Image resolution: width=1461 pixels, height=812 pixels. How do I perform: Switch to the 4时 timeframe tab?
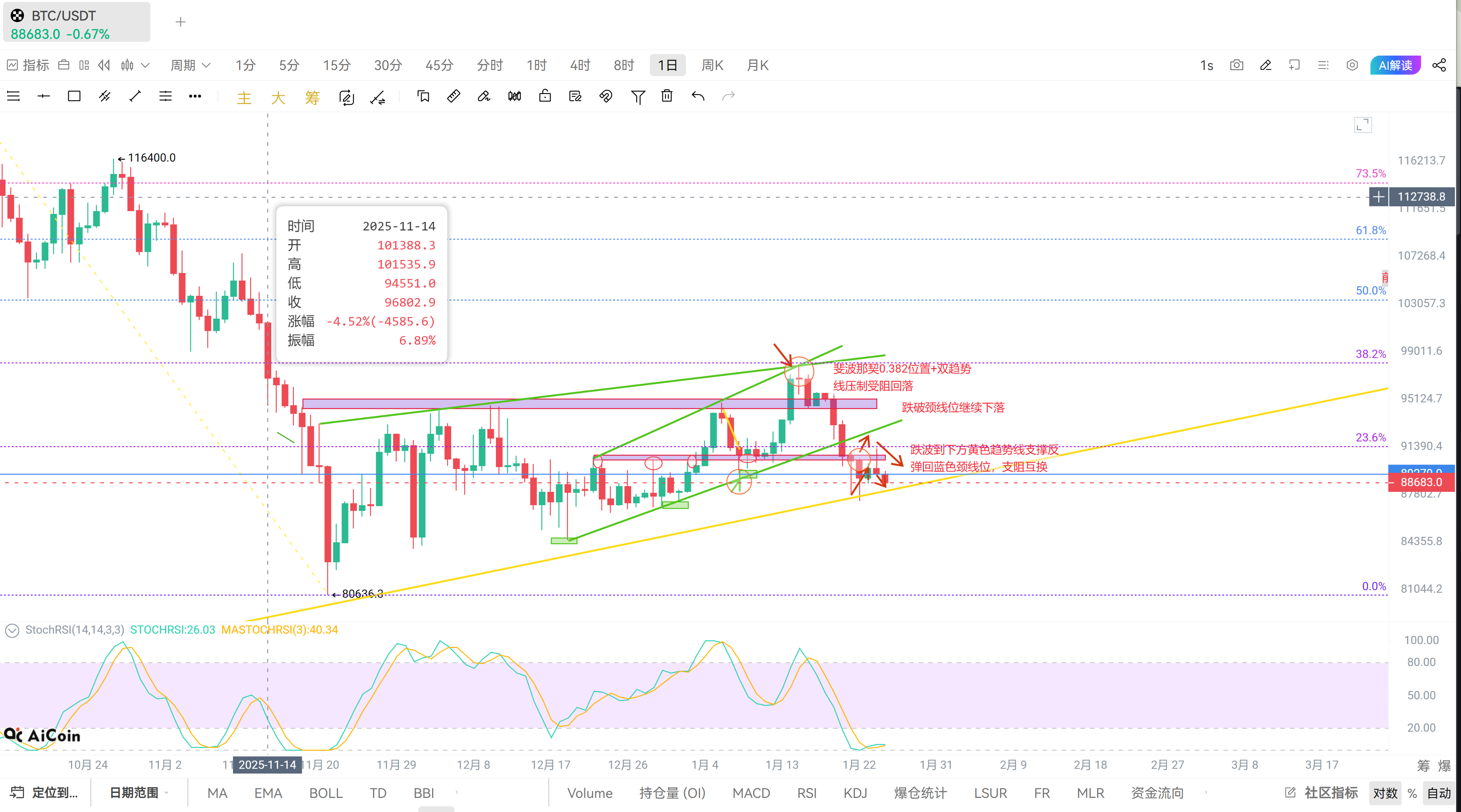[x=580, y=65]
